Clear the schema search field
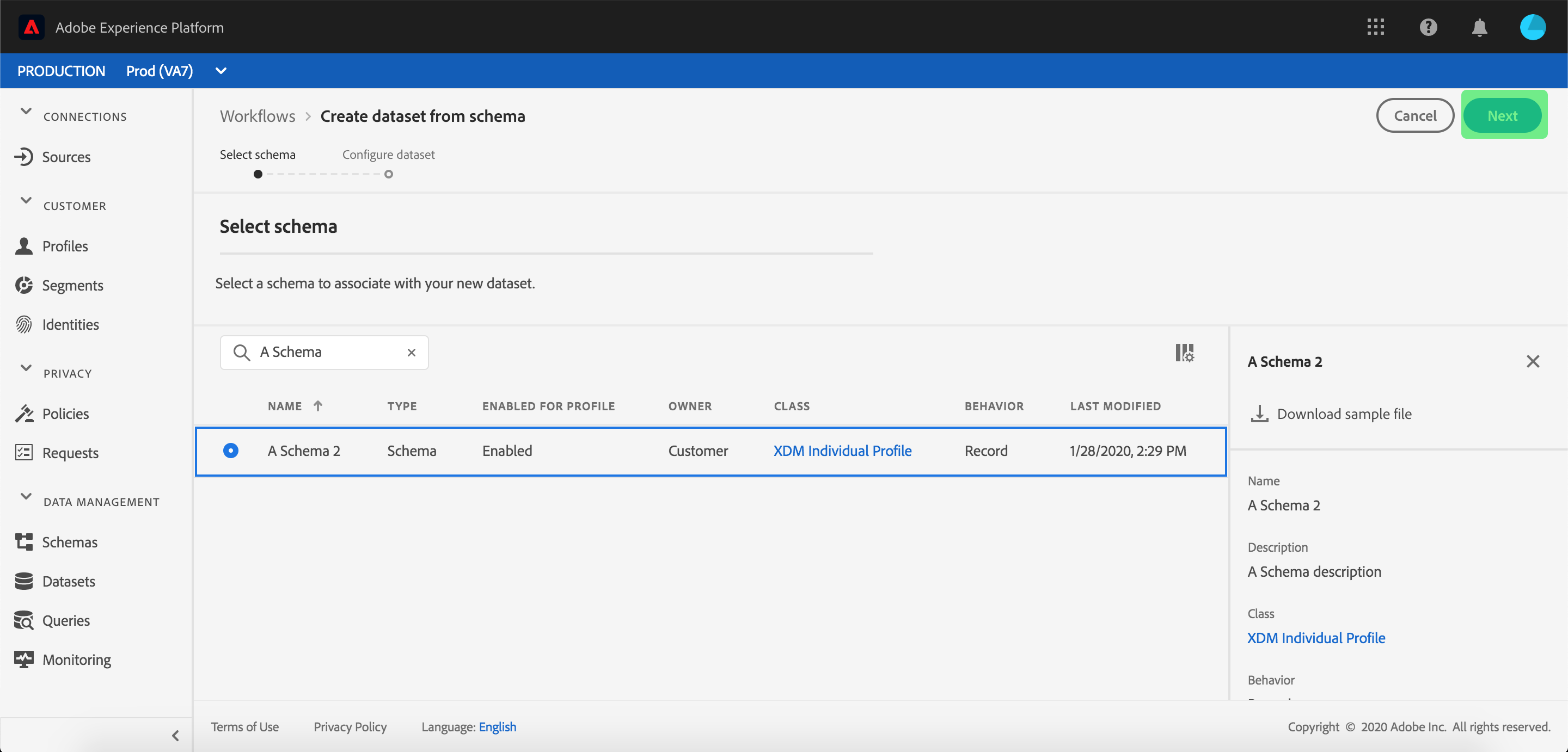This screenshot has width=1568, height=752. tap(412, 352)
